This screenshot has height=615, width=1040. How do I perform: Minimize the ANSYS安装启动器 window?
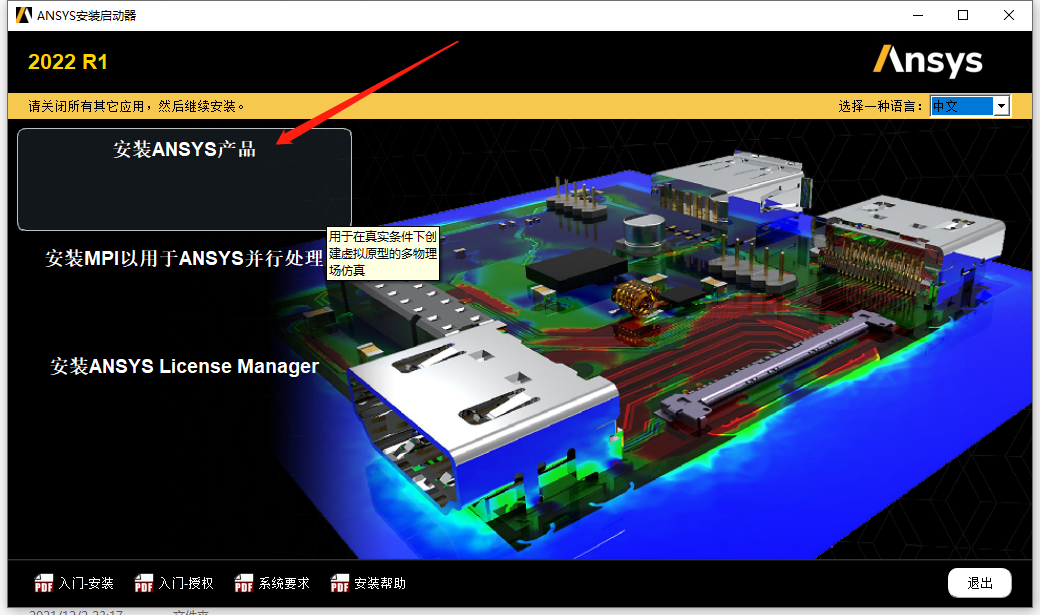917,15
